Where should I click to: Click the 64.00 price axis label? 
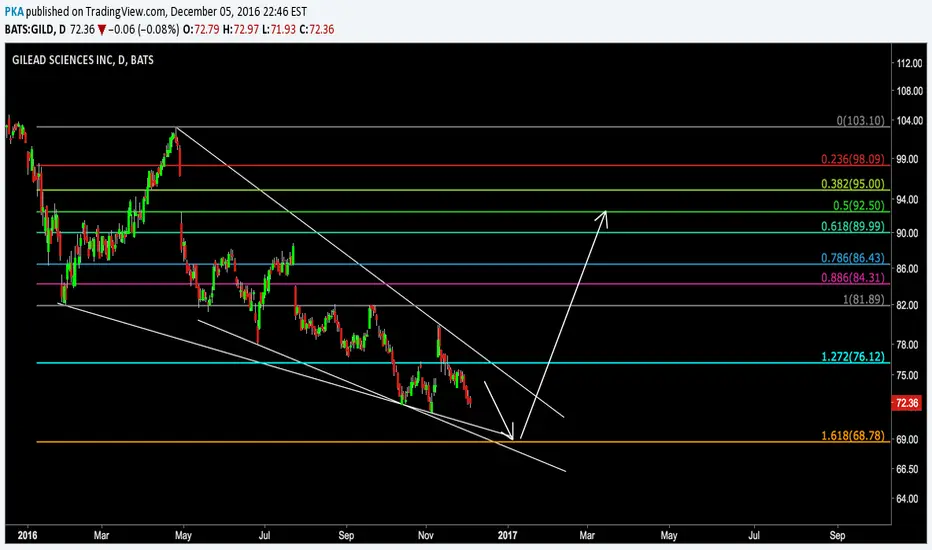click(908, 499)
